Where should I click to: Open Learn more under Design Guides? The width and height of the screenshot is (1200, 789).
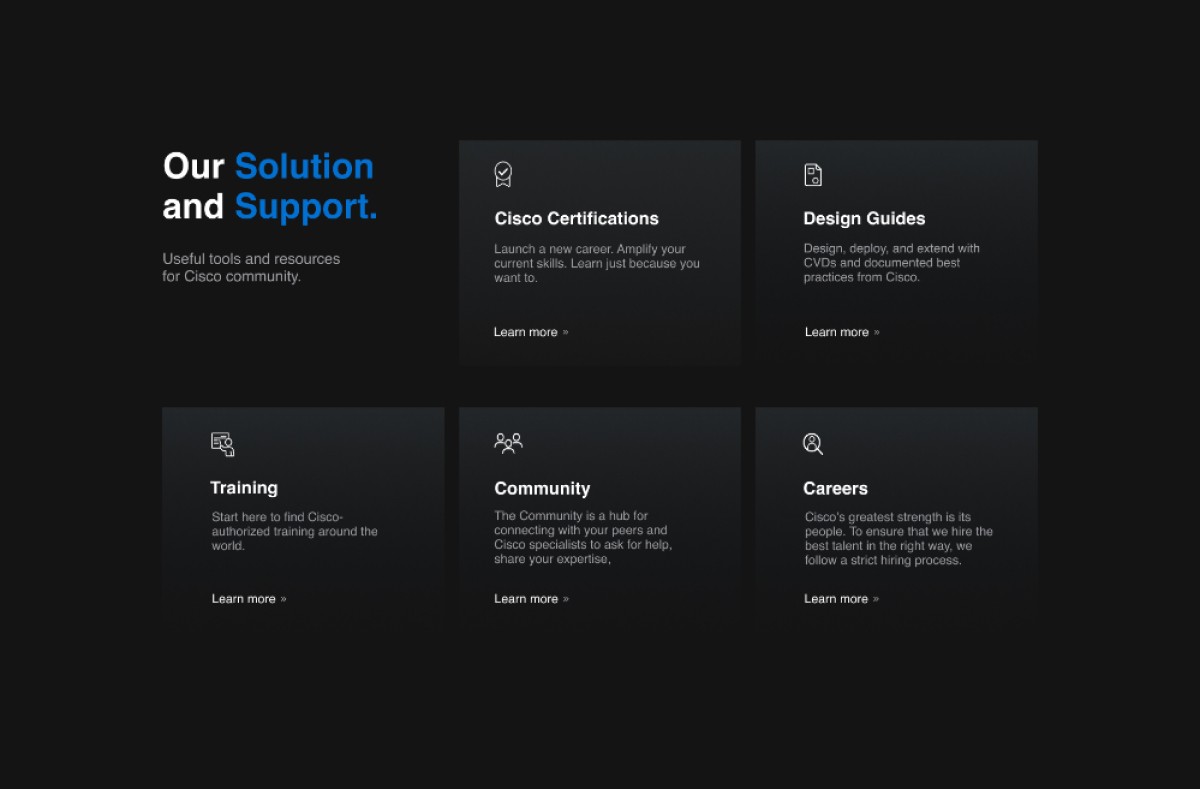842,332
